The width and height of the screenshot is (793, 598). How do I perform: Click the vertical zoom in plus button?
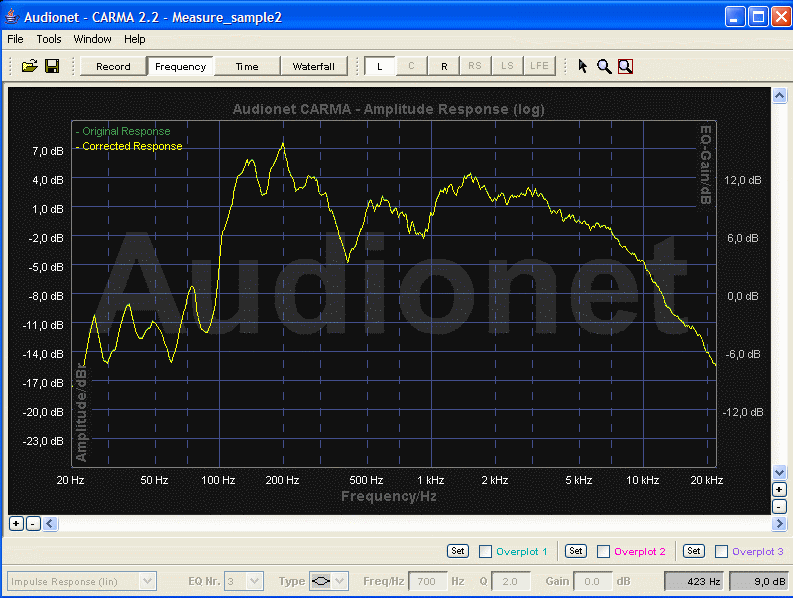tap(779, 490)
